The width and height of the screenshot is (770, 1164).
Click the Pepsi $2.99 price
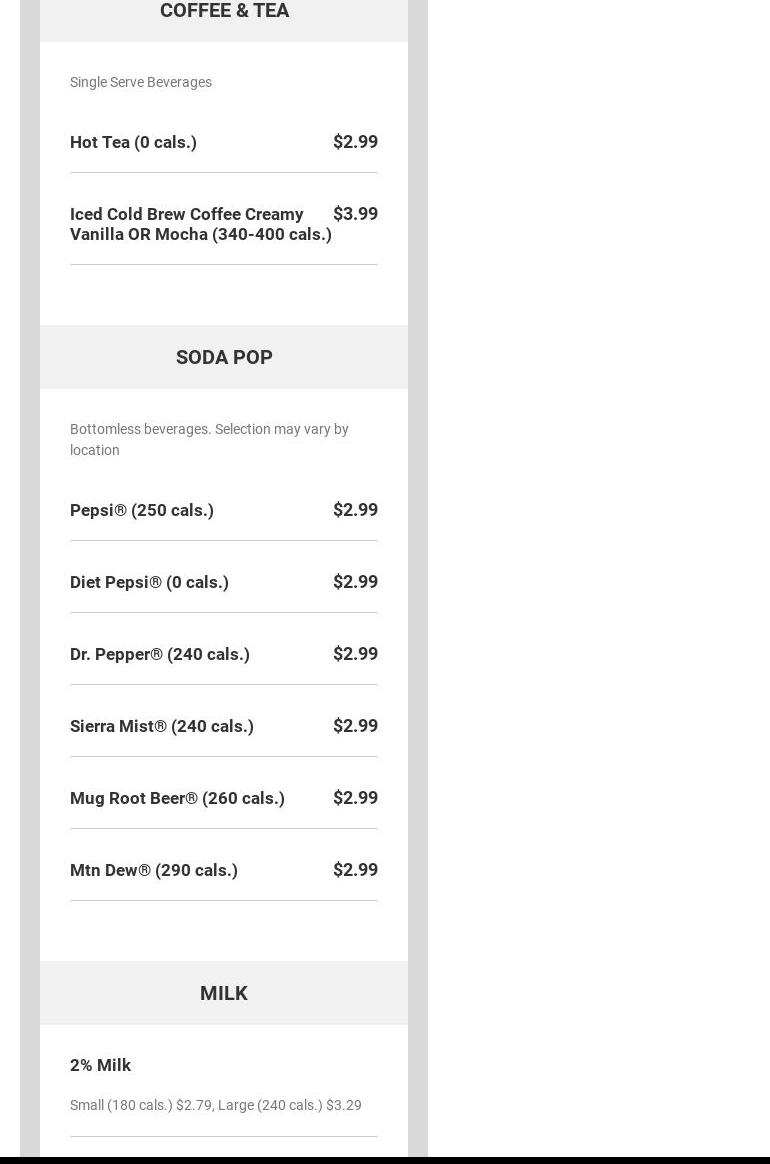pos(355,510)
